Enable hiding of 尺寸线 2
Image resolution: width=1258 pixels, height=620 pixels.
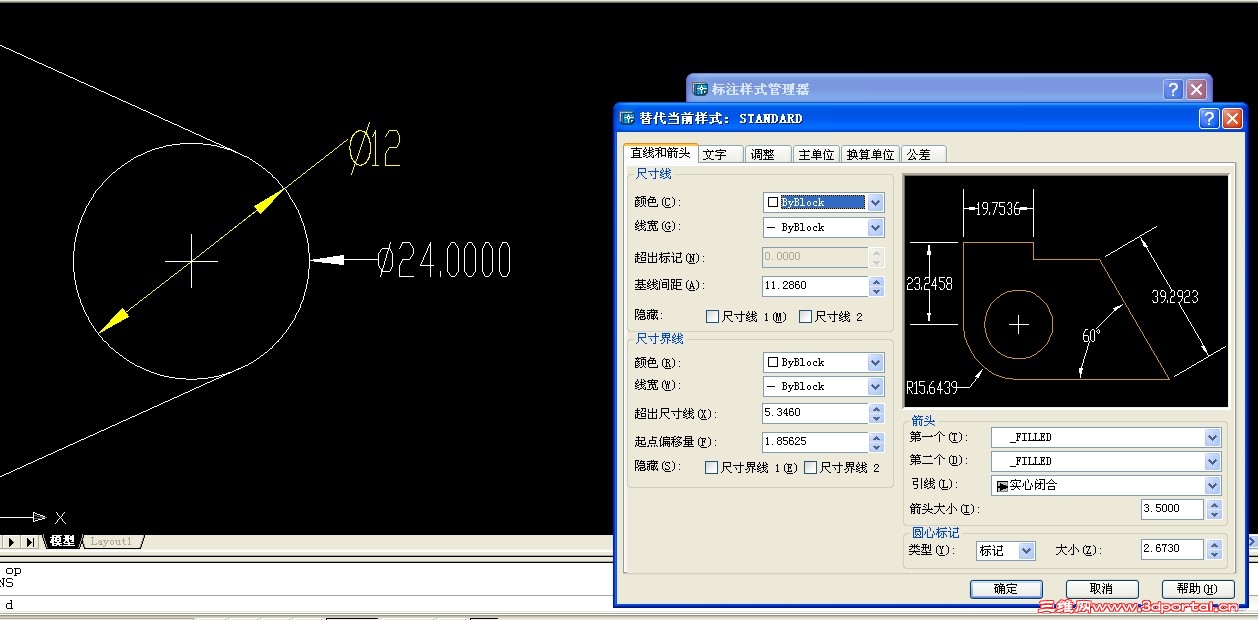point(805,316)
